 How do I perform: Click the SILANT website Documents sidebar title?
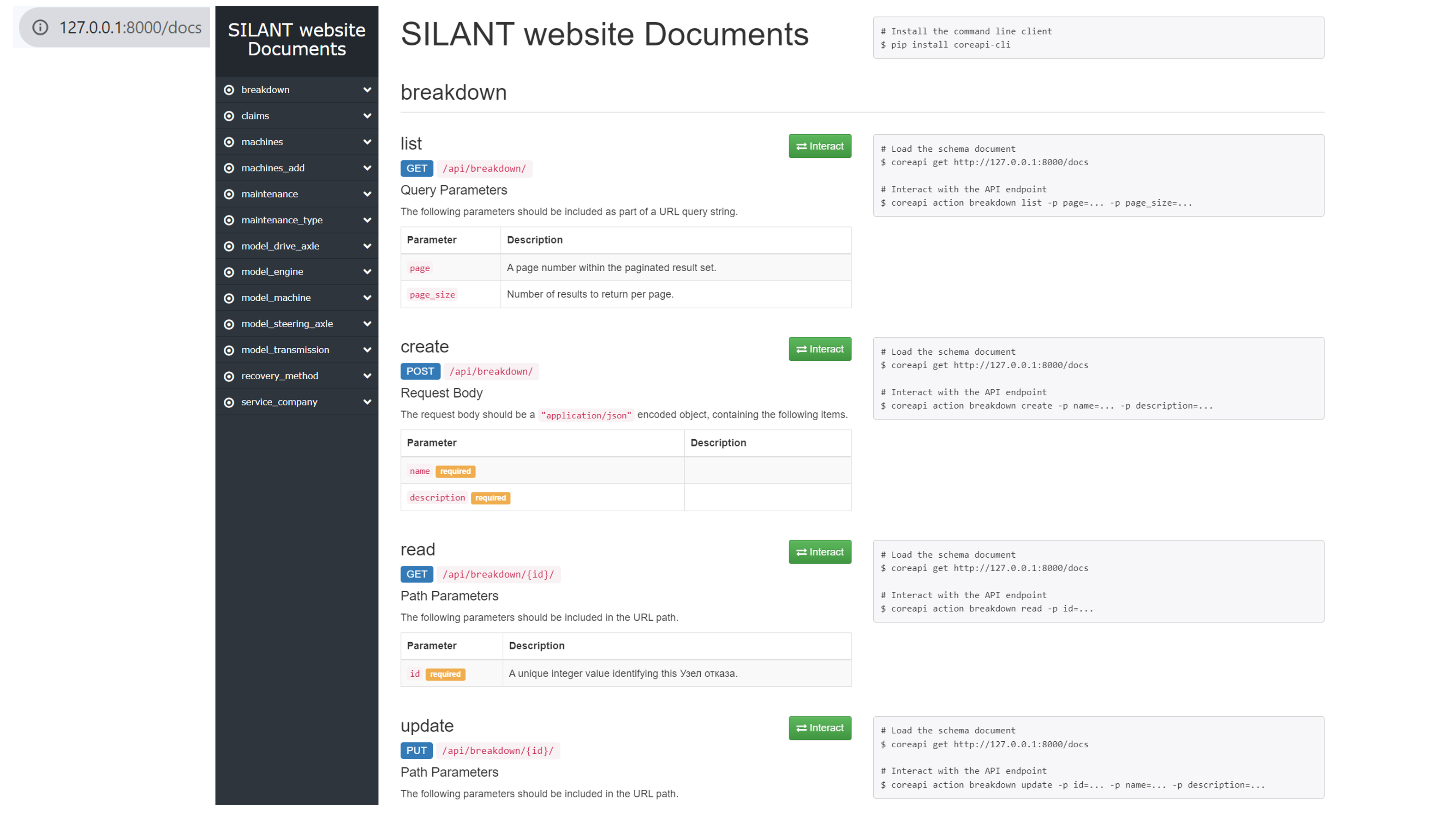coord(297,40)
